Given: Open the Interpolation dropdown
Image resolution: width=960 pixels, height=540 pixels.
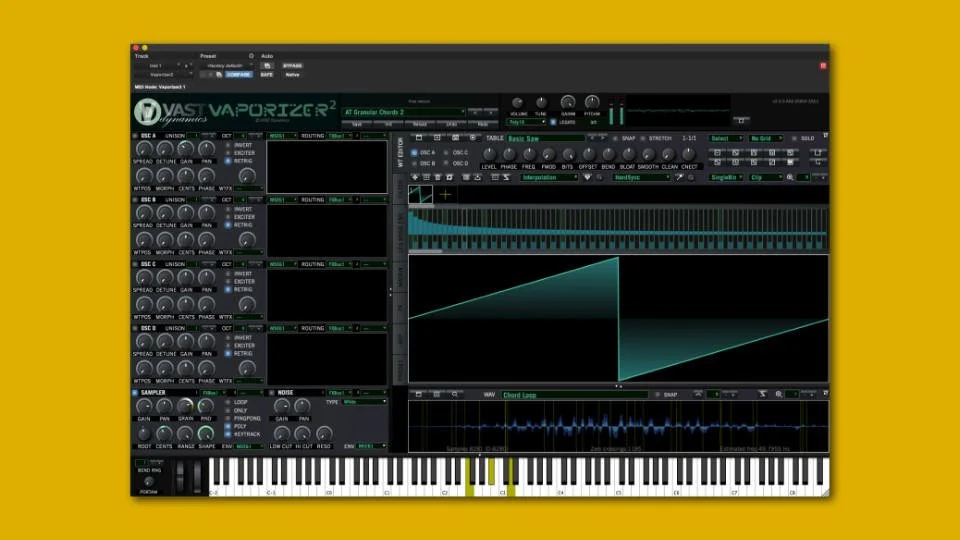Looking at the screenshot, I should pyautogui.click(x=549, y=177).
